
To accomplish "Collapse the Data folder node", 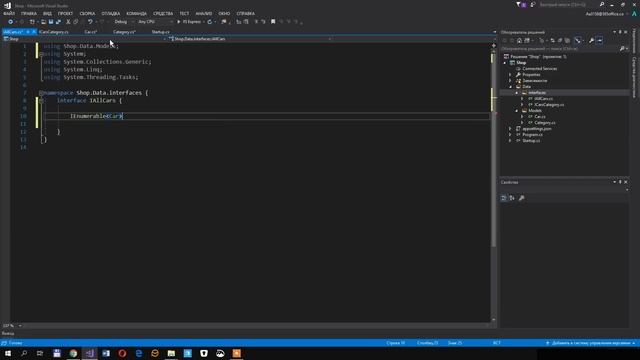I will [x=511, y=87].
